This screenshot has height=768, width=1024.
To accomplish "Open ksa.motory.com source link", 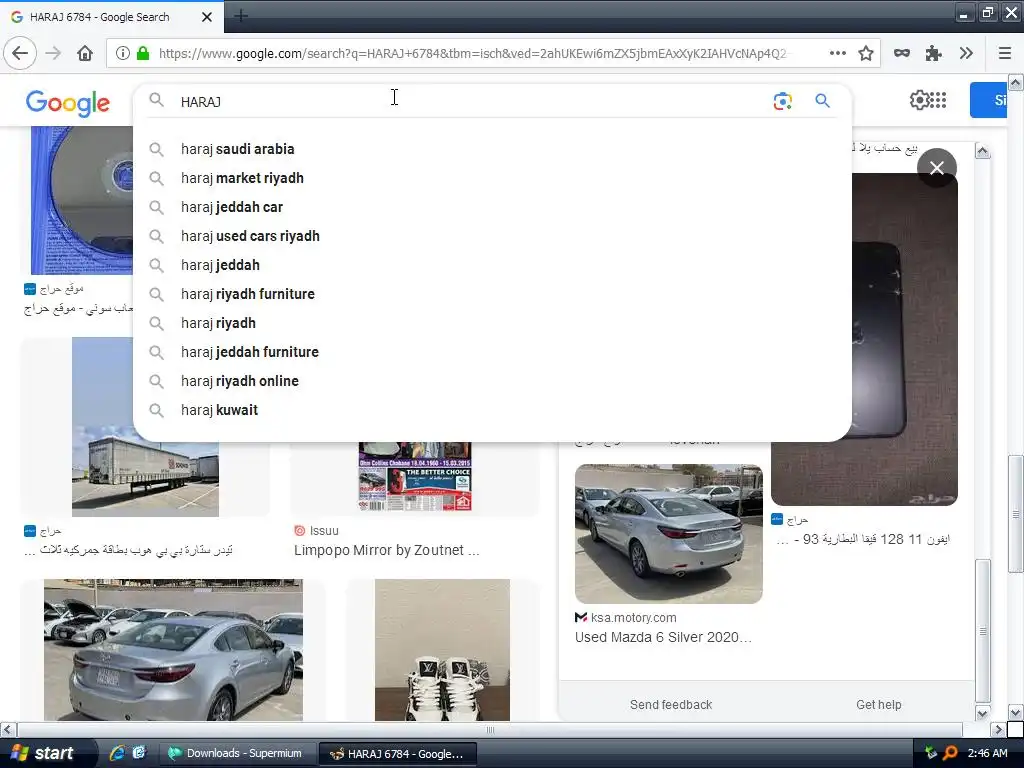I will (x=626, y=617).
